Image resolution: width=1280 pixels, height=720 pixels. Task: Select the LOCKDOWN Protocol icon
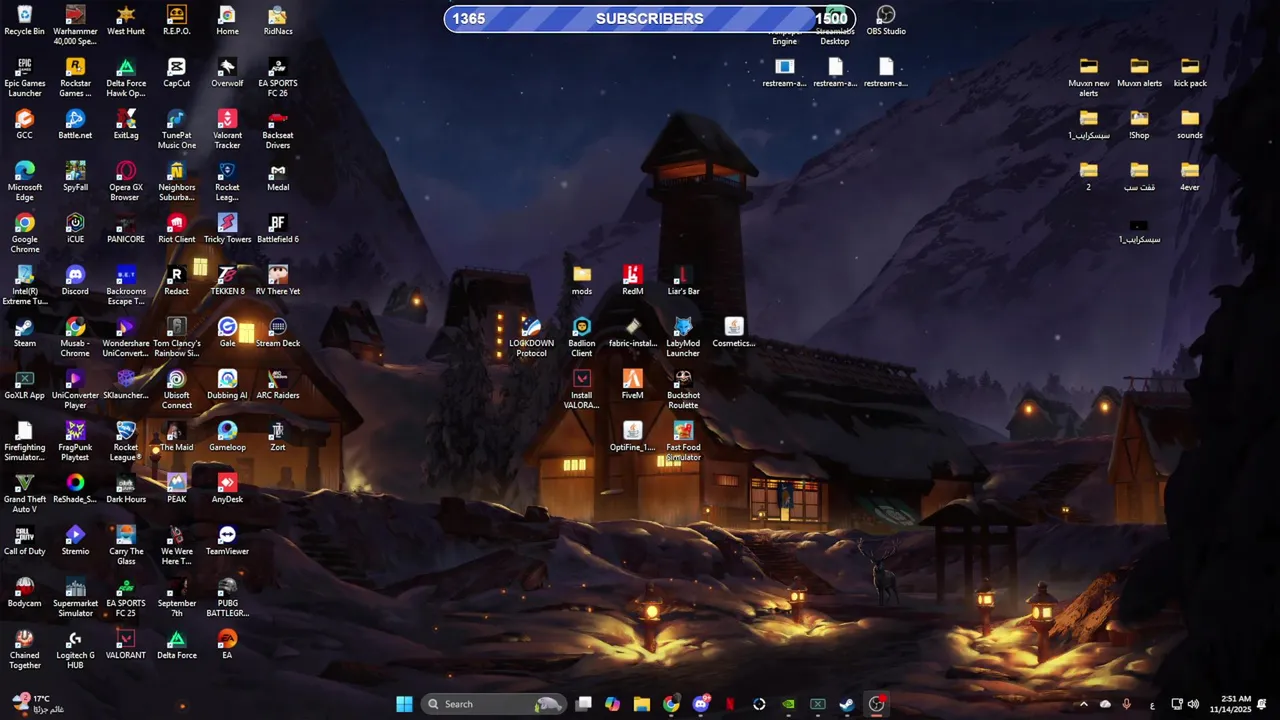[x=531, y=337]
